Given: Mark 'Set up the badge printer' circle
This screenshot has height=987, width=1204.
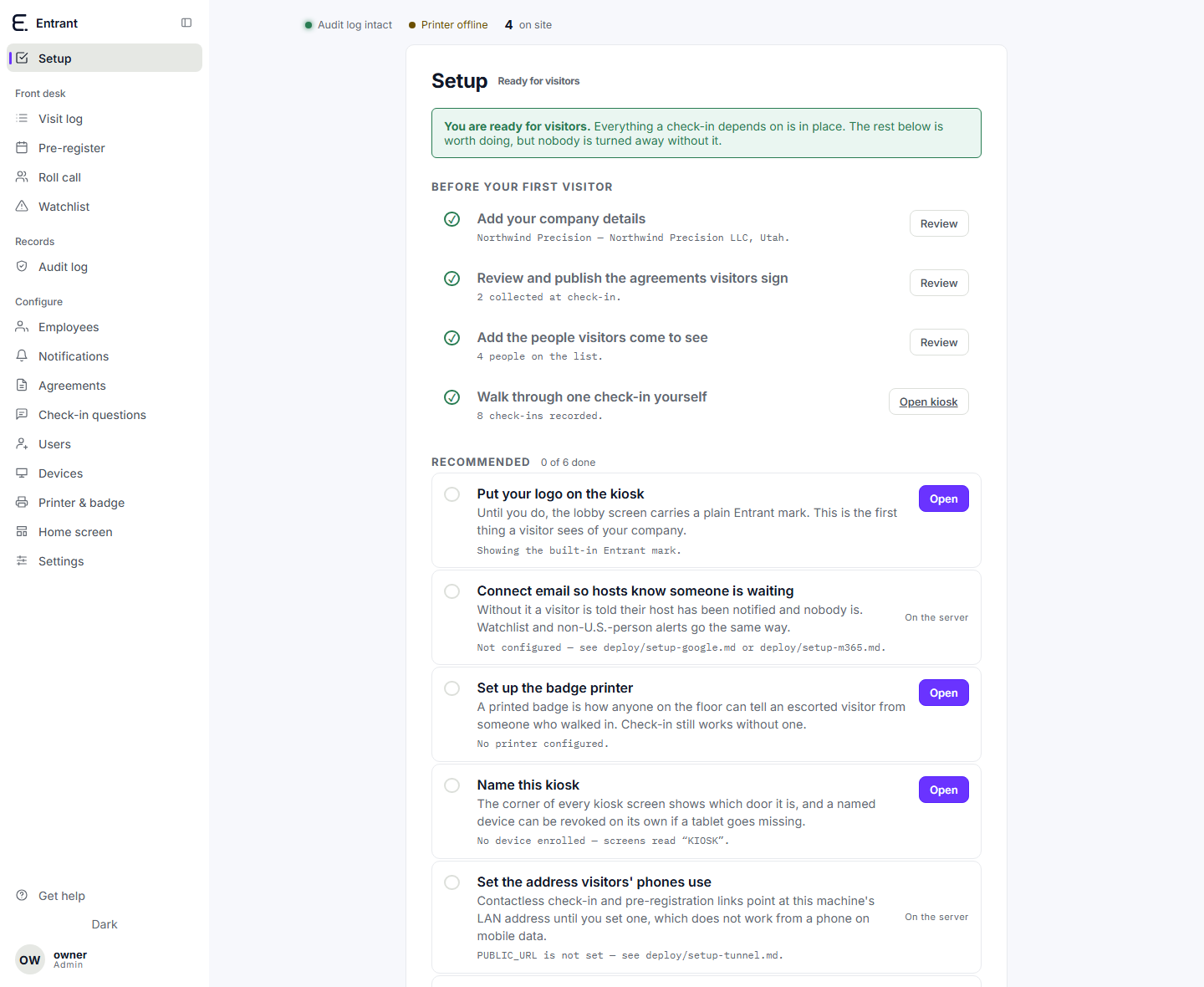Looking at the screenshot, I should click(451, 688).
